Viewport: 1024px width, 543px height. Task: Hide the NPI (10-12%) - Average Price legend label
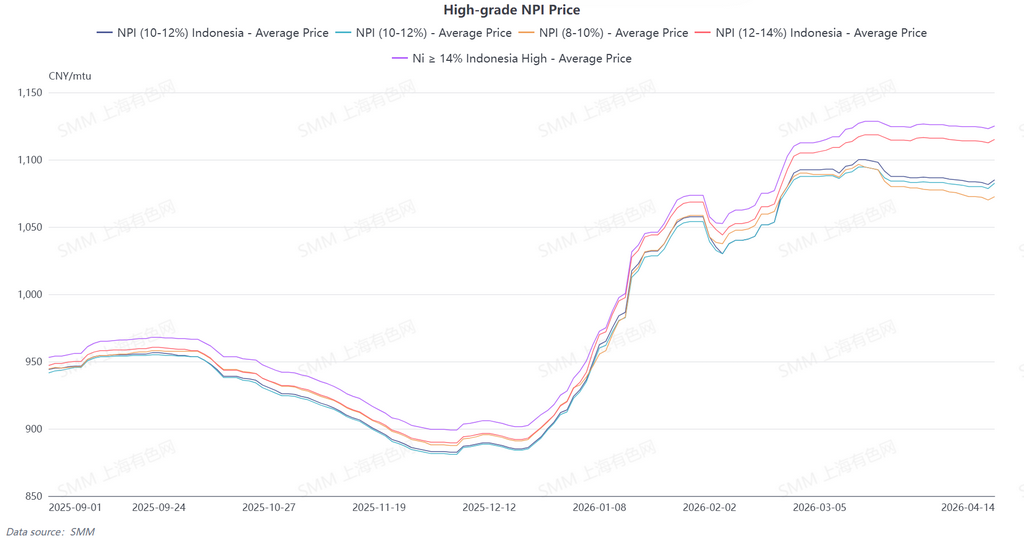click(433, 33)
